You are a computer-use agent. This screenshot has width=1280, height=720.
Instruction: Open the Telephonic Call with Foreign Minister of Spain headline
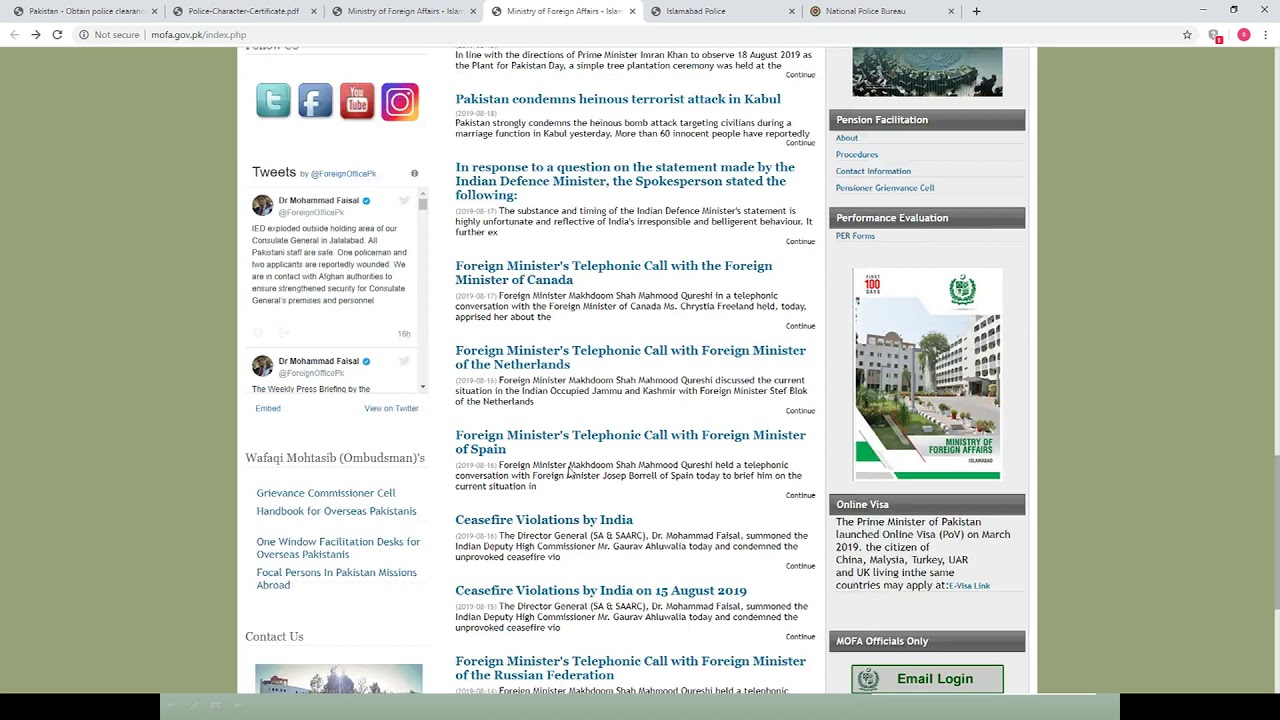tap(630, 442)
